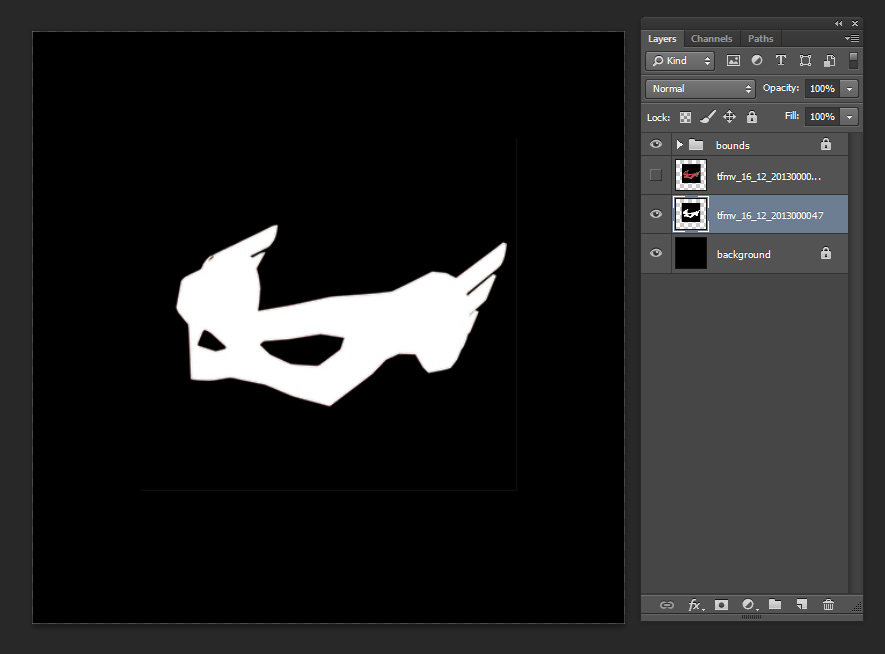Lock transparent pixels icon

tap(685, 117)
